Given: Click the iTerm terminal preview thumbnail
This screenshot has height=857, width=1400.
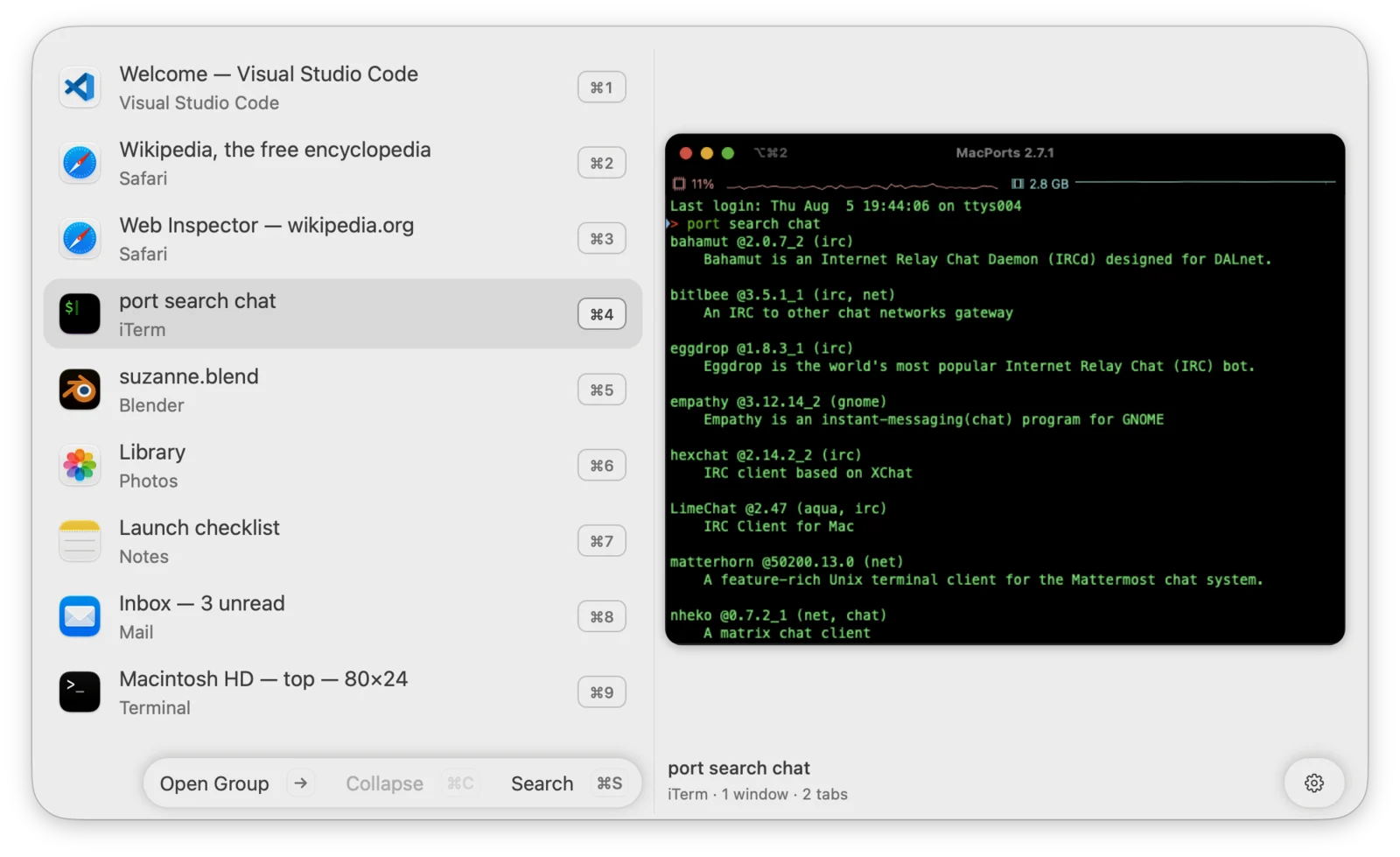Looking at the screenshot, I should (1004, 390).
